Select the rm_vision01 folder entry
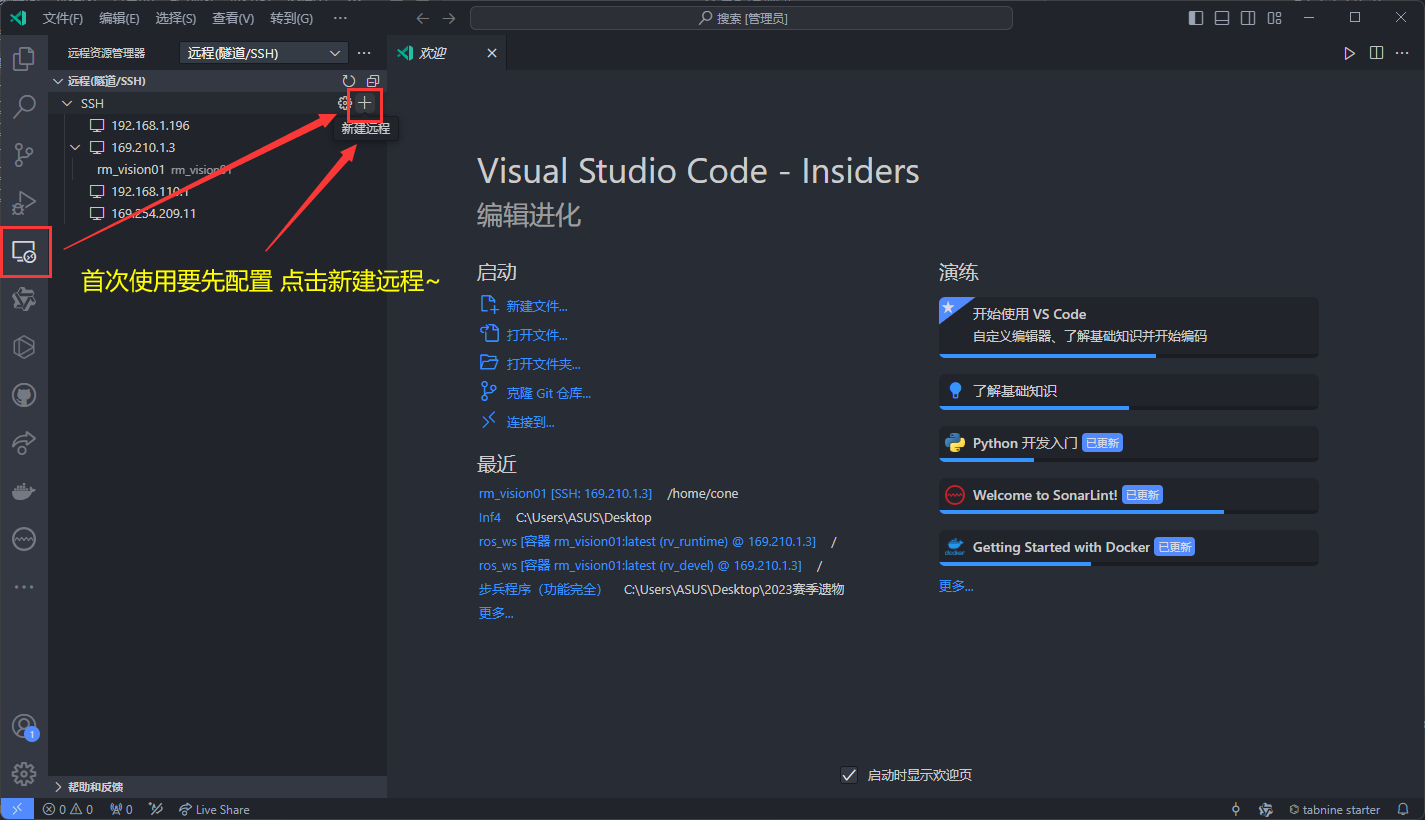The image size is (1425, 820). [x=131, y=169]
